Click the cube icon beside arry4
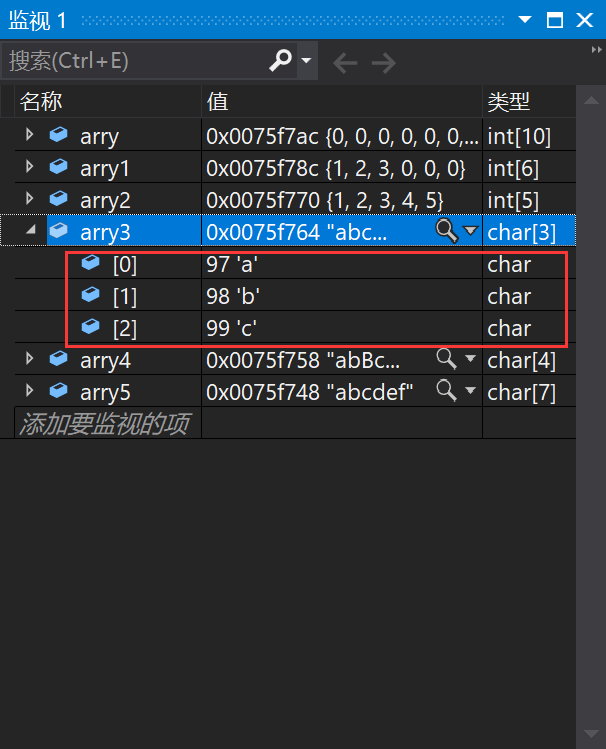Screen dimensions: 606x749 (x=59, y=358)
